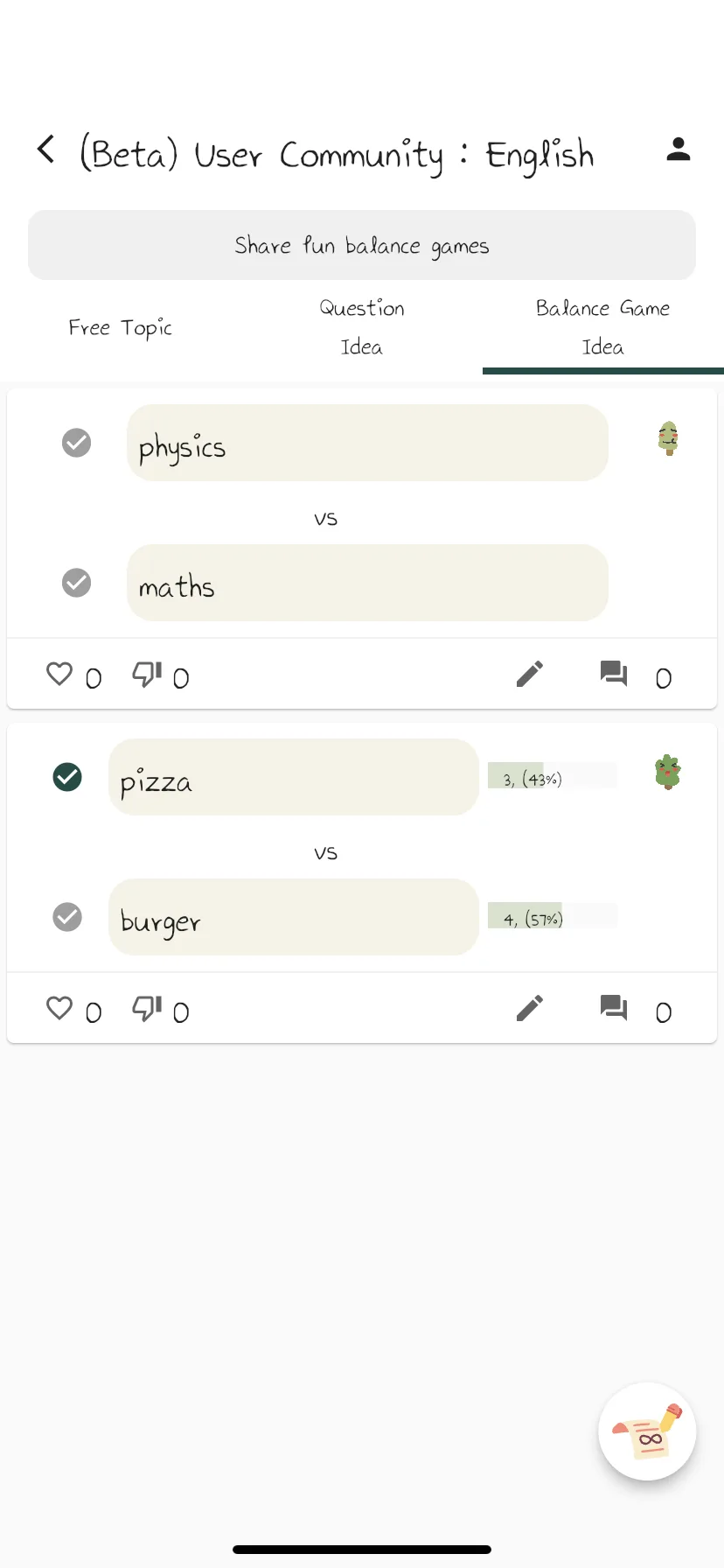Screen dimensions: 724x1568
Task: Open comments on physics vs maths post
Action: [x=614, y=674]
